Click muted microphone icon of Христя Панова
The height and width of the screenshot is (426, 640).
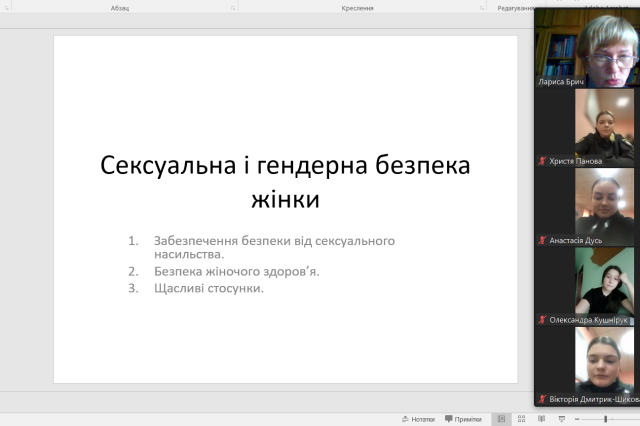pyautogui.click(x=542, y=161)
